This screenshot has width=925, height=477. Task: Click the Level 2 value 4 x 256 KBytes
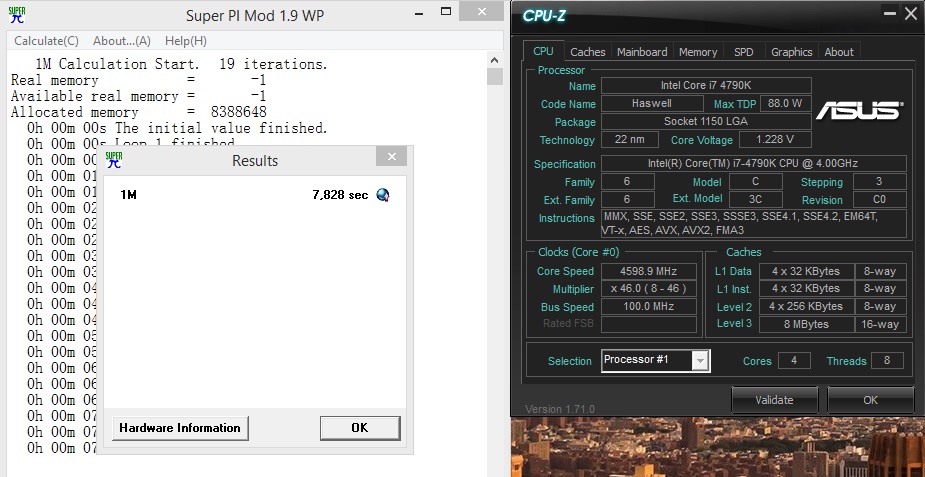(806, 307)
